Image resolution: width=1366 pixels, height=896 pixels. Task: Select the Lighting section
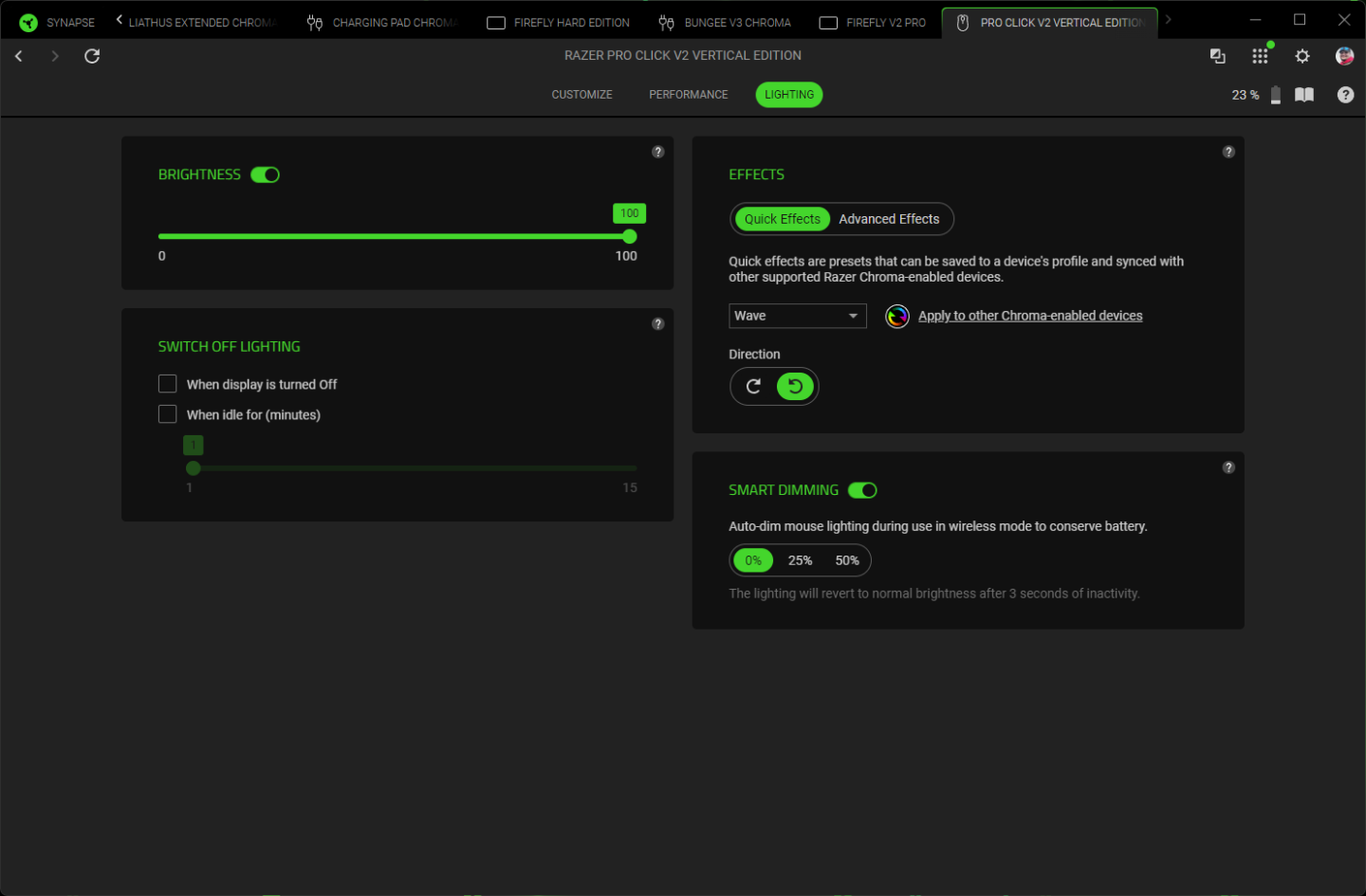click(x=789, y=95)
